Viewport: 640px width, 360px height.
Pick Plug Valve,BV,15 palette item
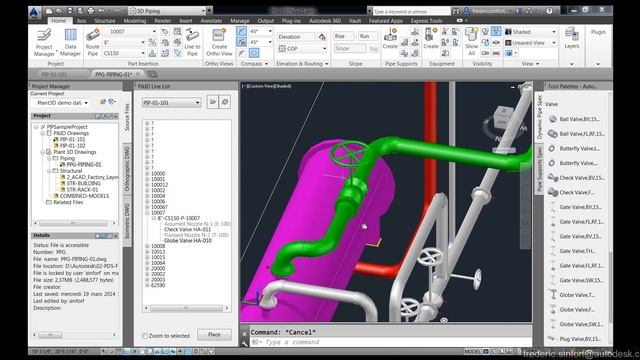coord(575,339)
